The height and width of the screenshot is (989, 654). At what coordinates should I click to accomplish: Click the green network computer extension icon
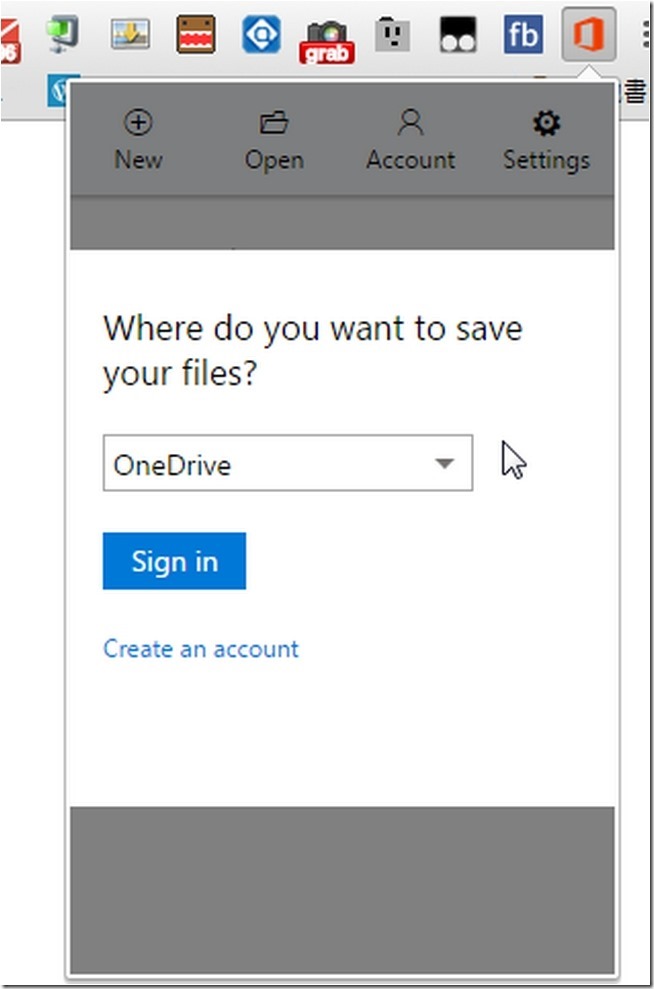(63, 35)
